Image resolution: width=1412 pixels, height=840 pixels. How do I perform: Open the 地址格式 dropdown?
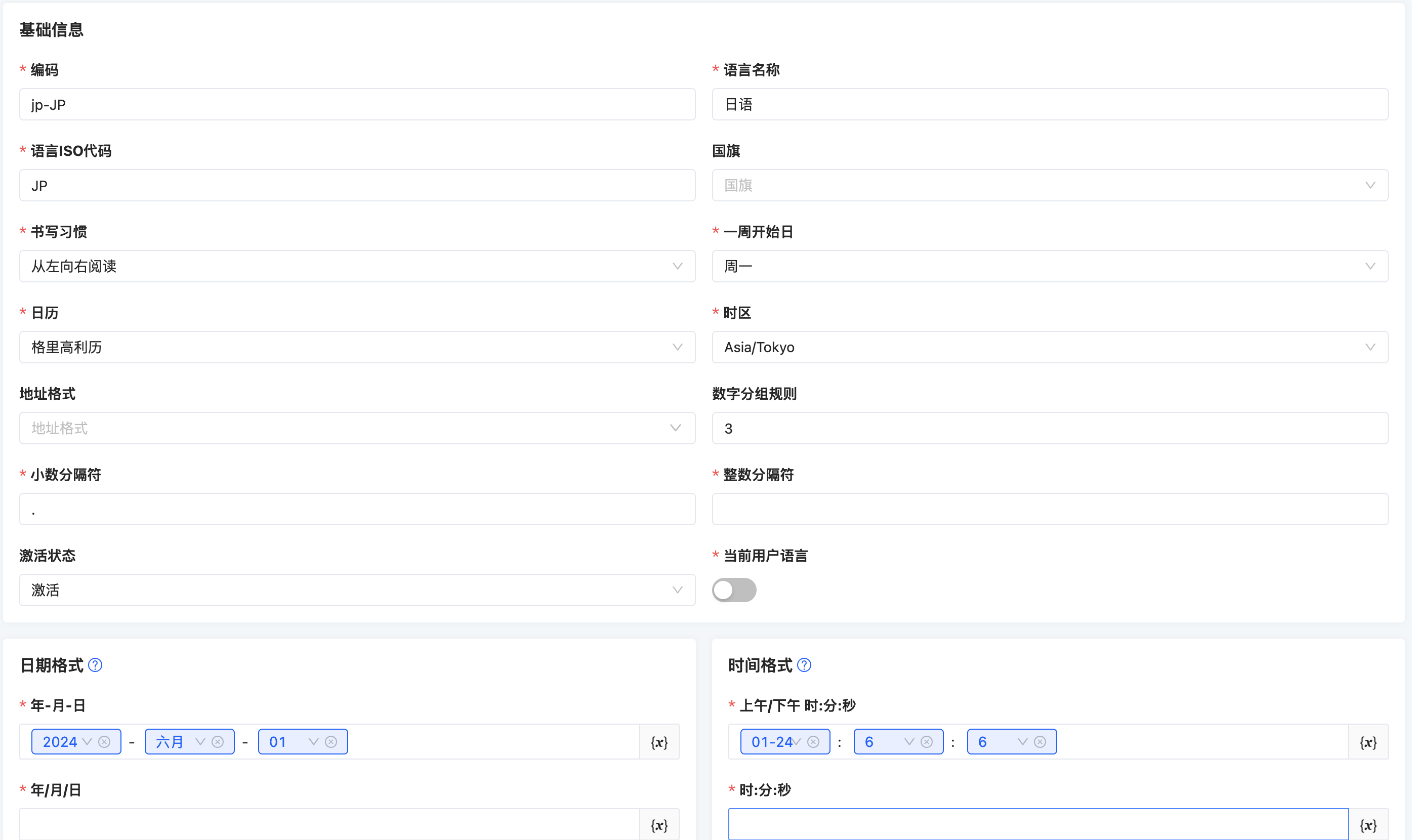coord(356,428)
